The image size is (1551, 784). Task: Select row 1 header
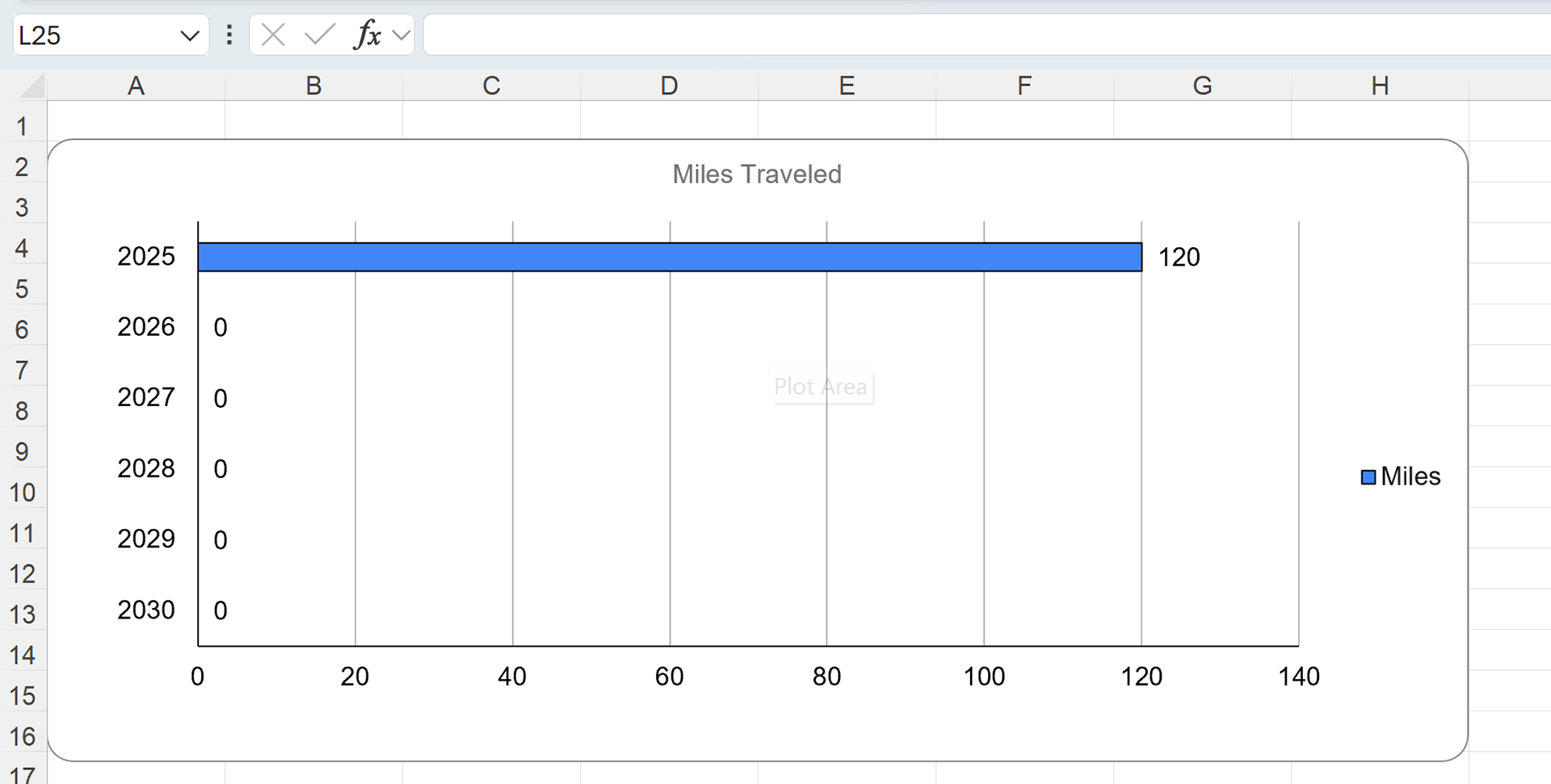click(x=23, y=126)
